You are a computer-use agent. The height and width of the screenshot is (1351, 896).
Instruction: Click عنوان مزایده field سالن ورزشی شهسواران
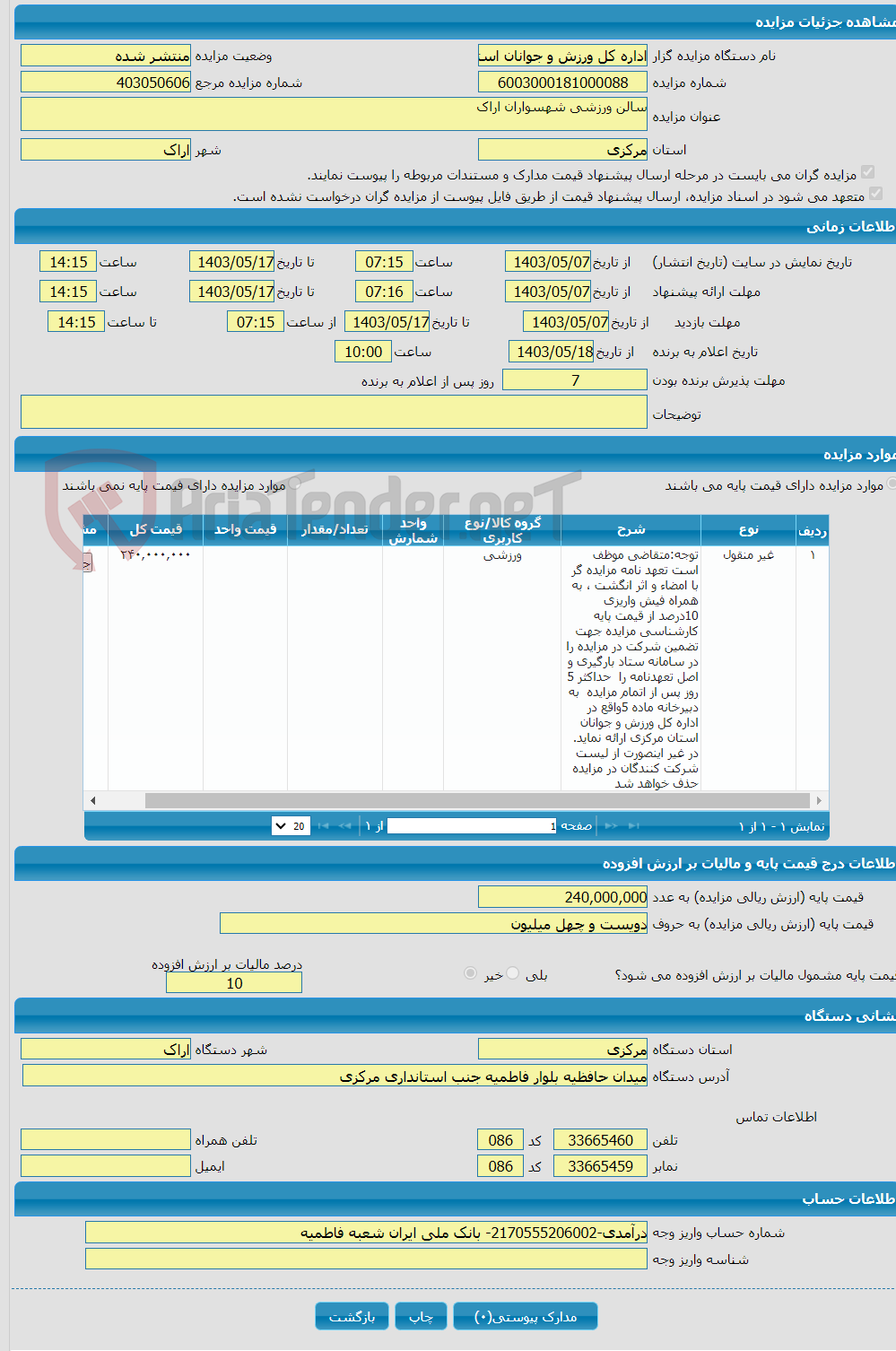point(334,114)
